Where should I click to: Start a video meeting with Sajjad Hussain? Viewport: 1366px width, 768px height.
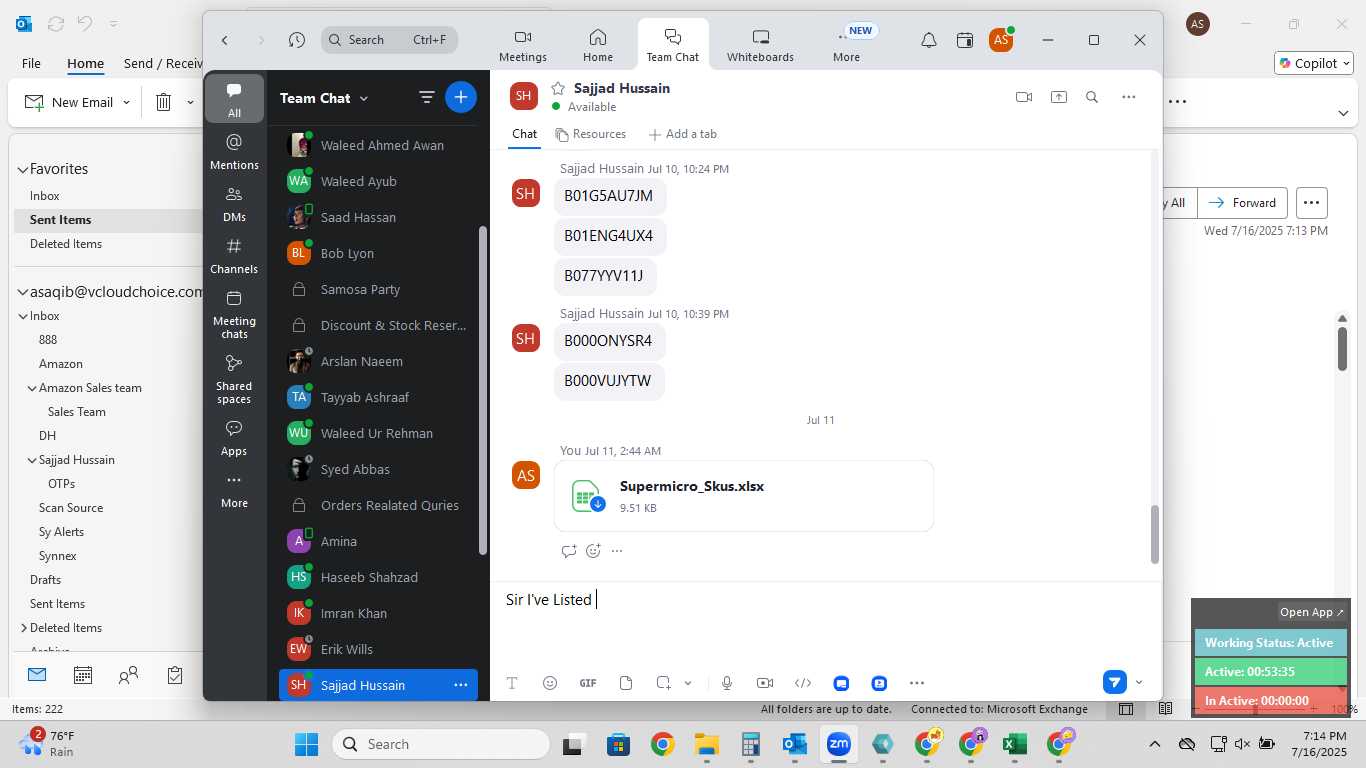1023,97
